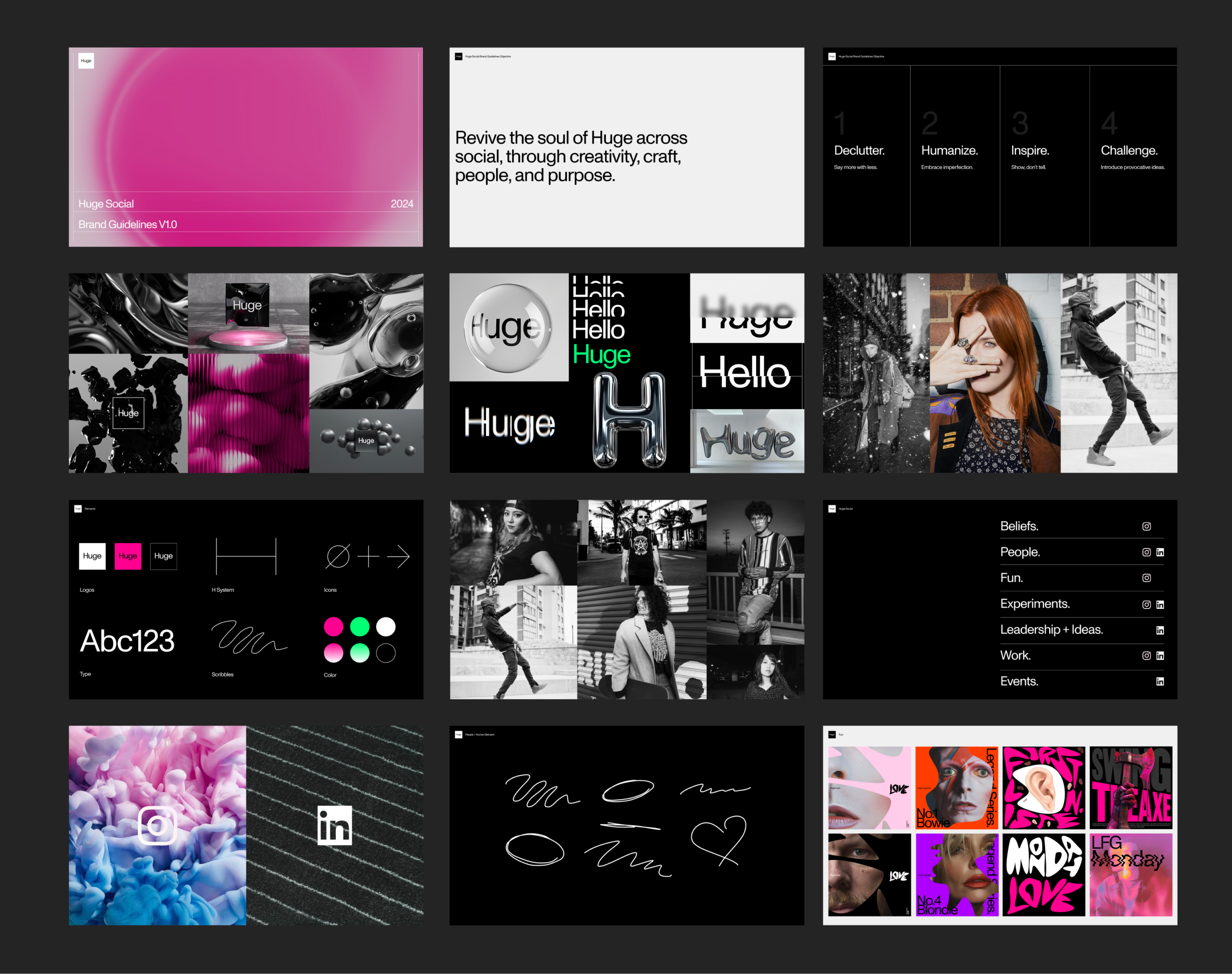Open the photo of person standing in snowfall
Viewport: 1232px width, 974px height.
pyautogui.click(x=876, y=373)
